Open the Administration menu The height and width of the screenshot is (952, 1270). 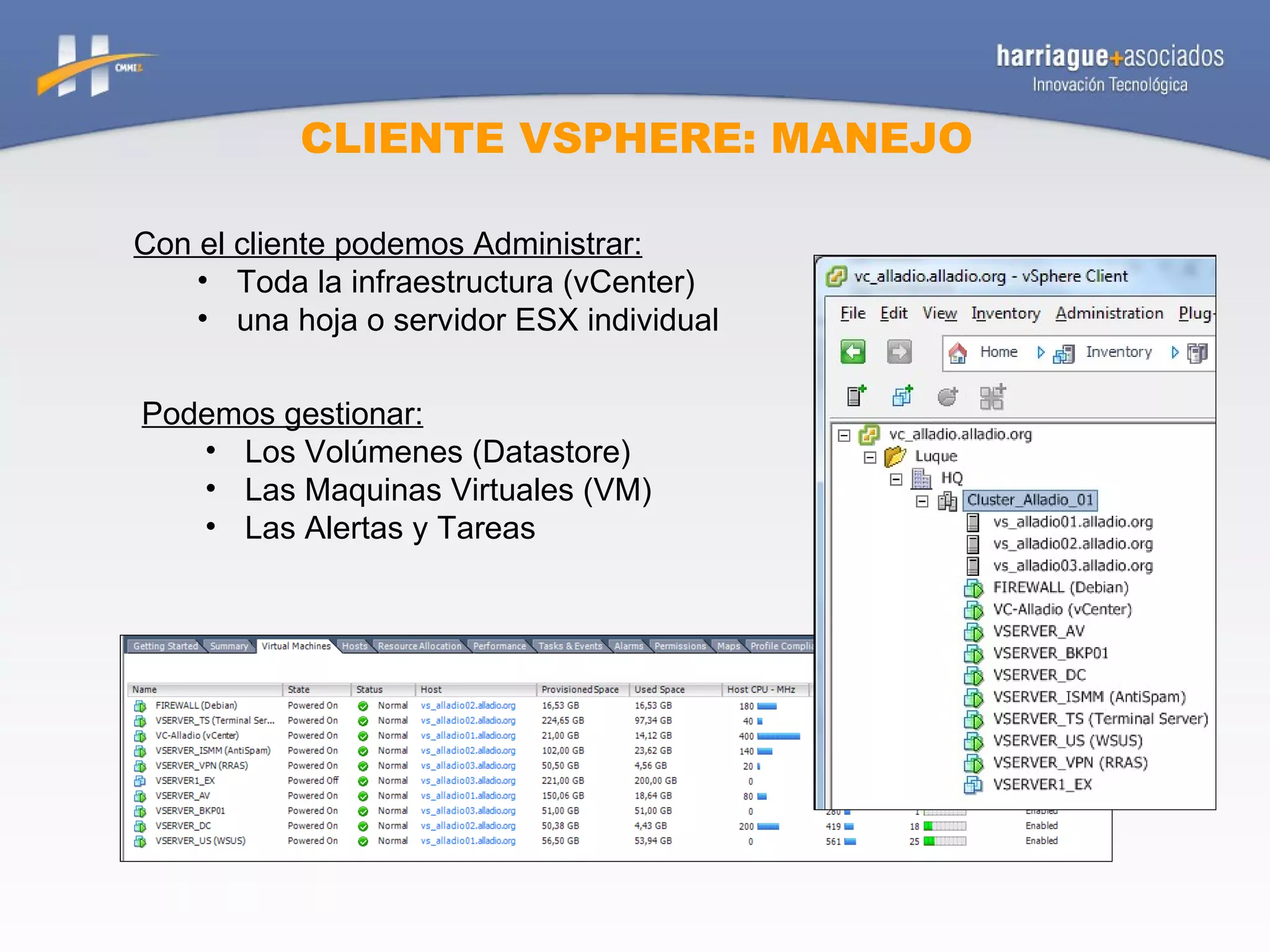point(1109,314)
